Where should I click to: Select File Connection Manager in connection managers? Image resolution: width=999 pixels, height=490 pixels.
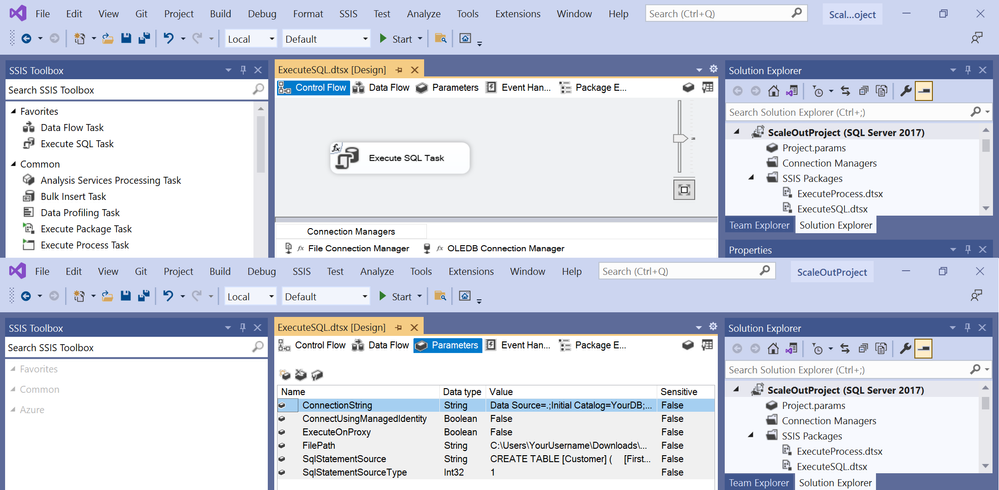tap(347, 249)
